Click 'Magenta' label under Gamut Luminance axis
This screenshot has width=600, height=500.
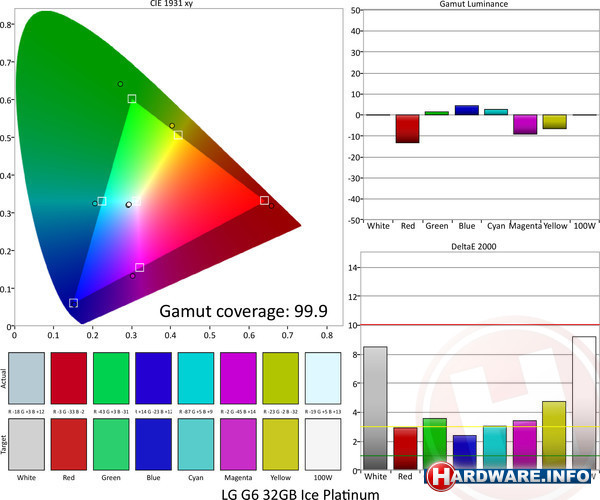525,226
